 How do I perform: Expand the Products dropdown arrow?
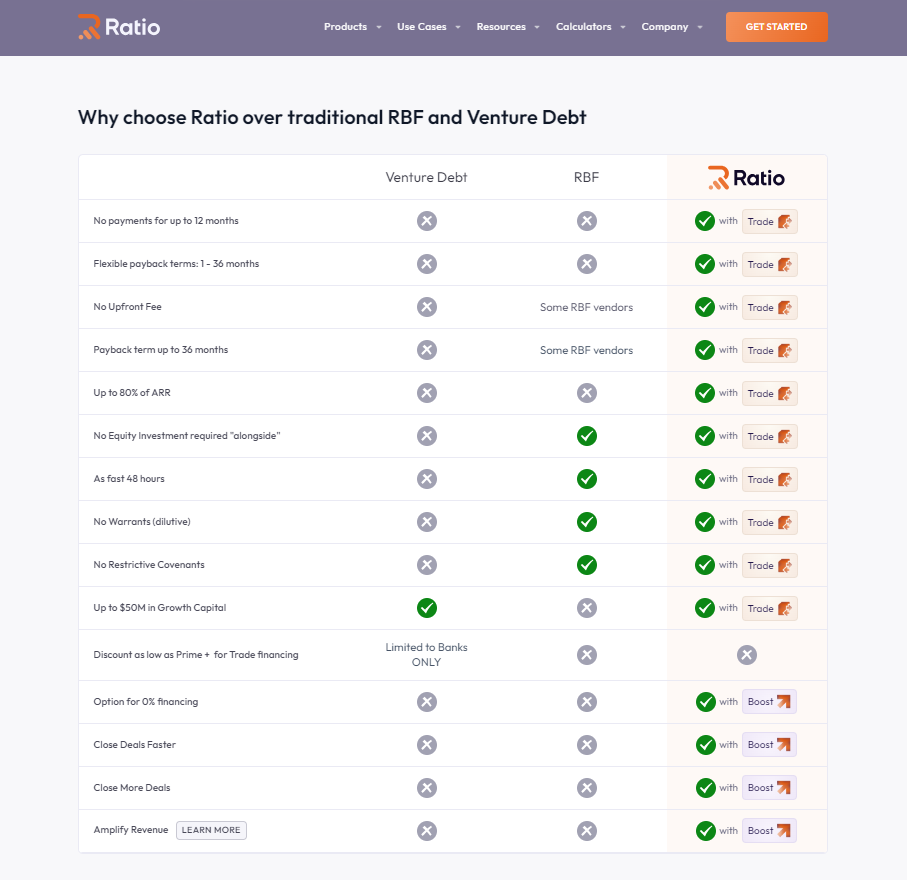(379, 27)
